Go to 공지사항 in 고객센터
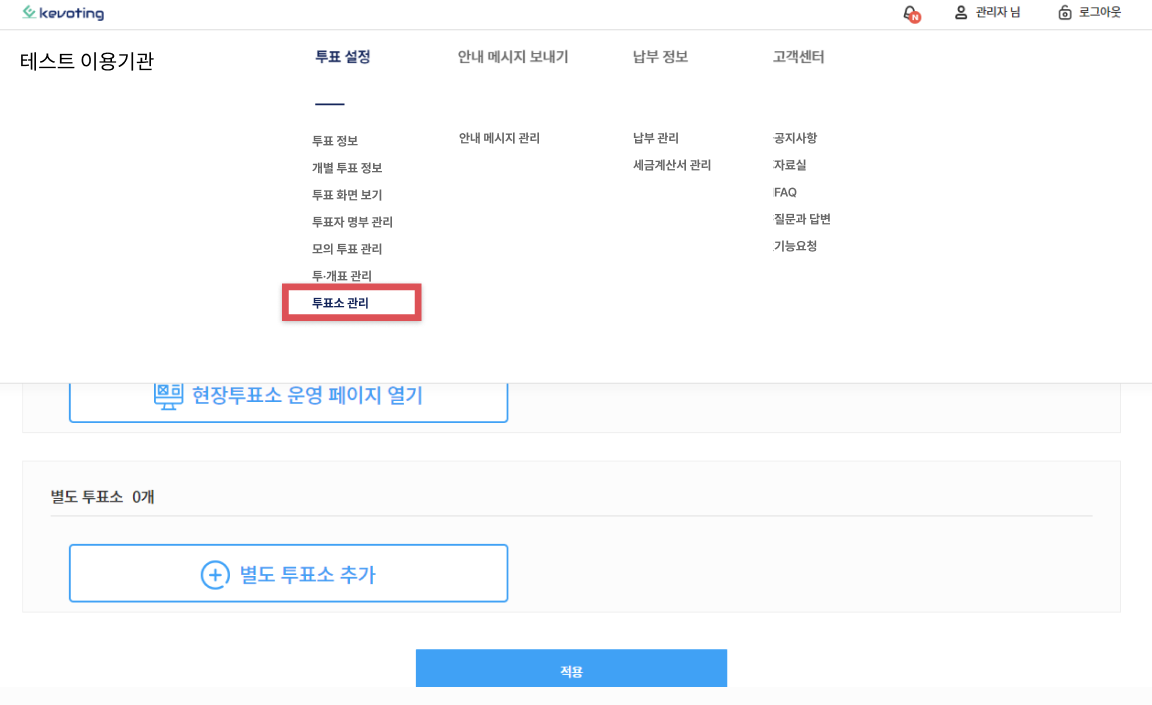 tap(795, 138)
